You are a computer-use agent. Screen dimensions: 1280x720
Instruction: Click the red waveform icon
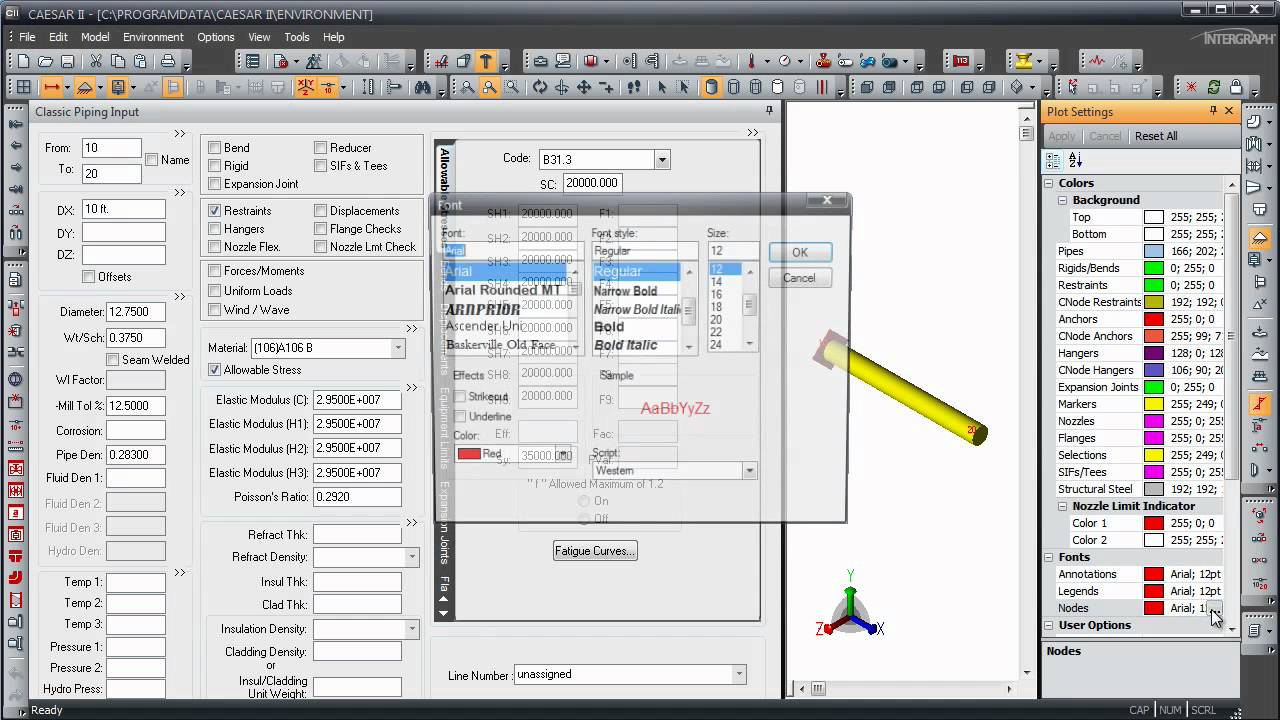[x=1096, y=61]
